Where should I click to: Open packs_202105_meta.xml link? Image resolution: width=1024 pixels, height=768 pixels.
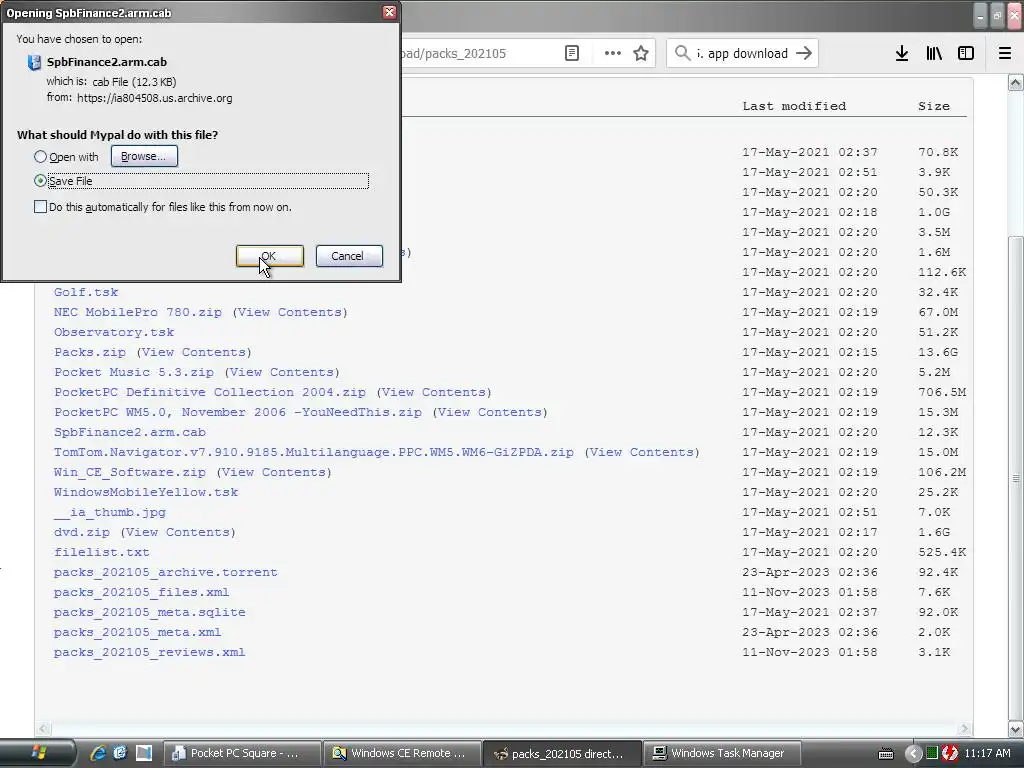click(137, 632)
